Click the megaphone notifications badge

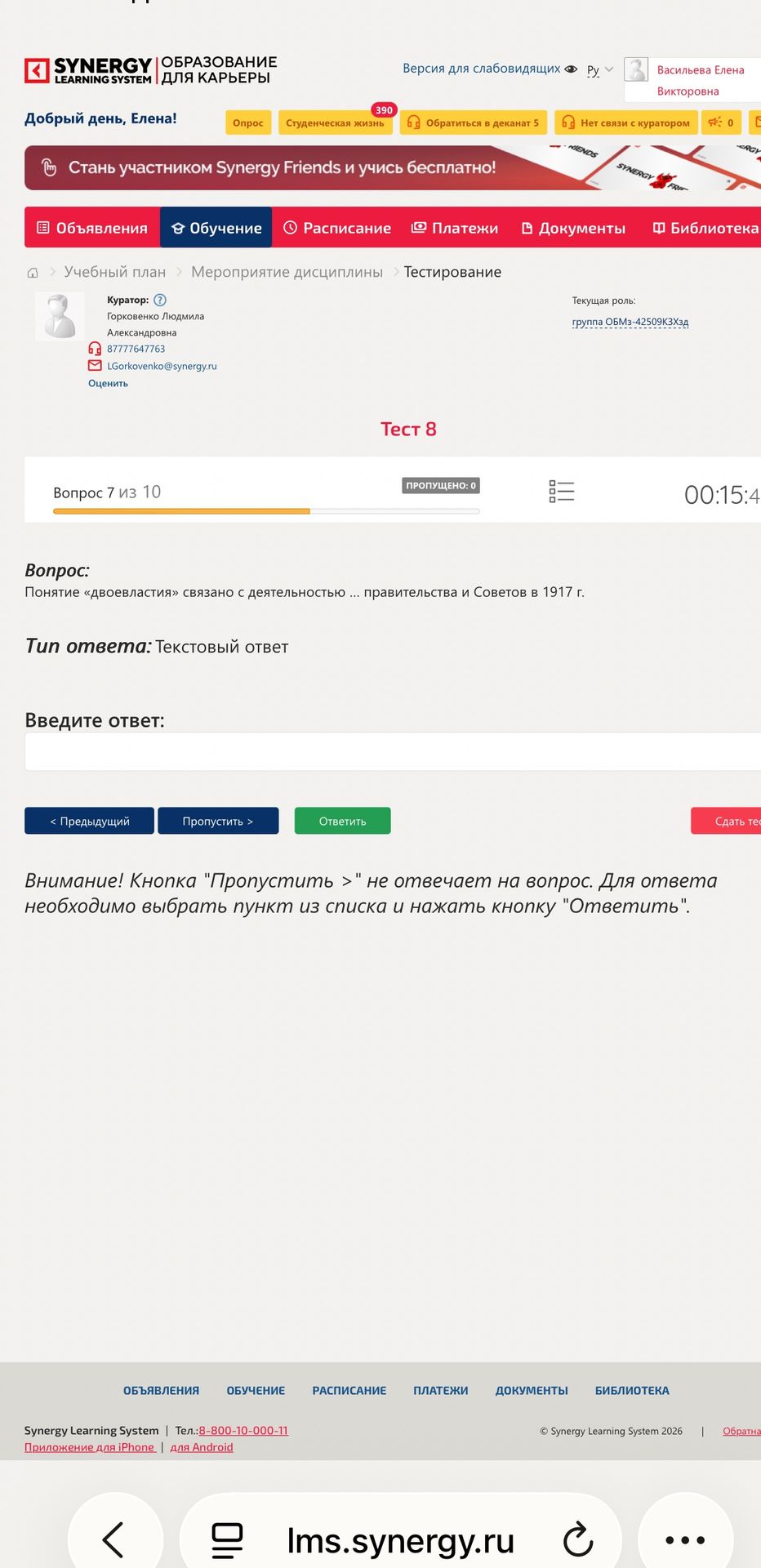pyautogui.click(x=721, y=122)
